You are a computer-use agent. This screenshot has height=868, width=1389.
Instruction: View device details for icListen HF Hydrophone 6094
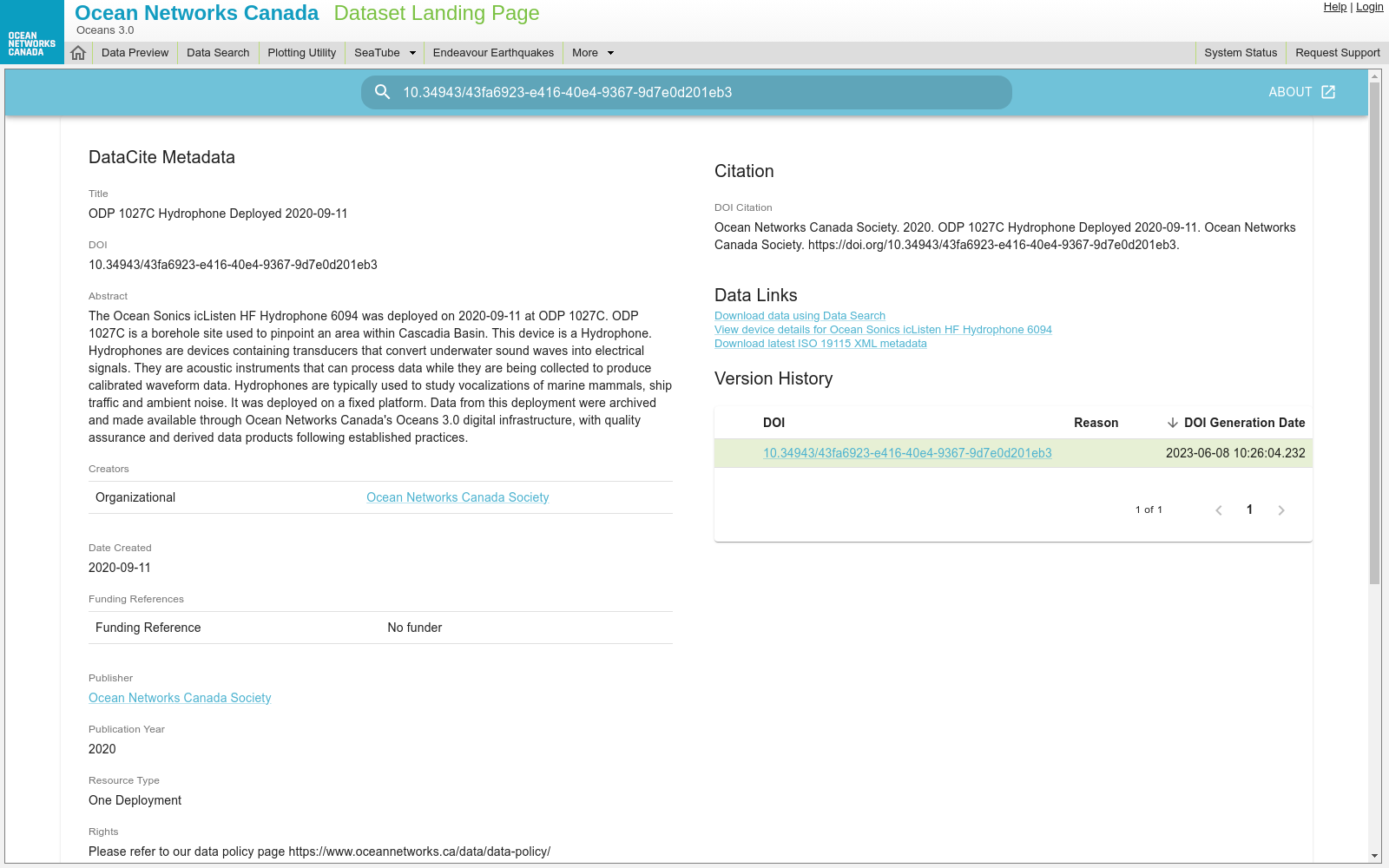[x=883, y=330]
